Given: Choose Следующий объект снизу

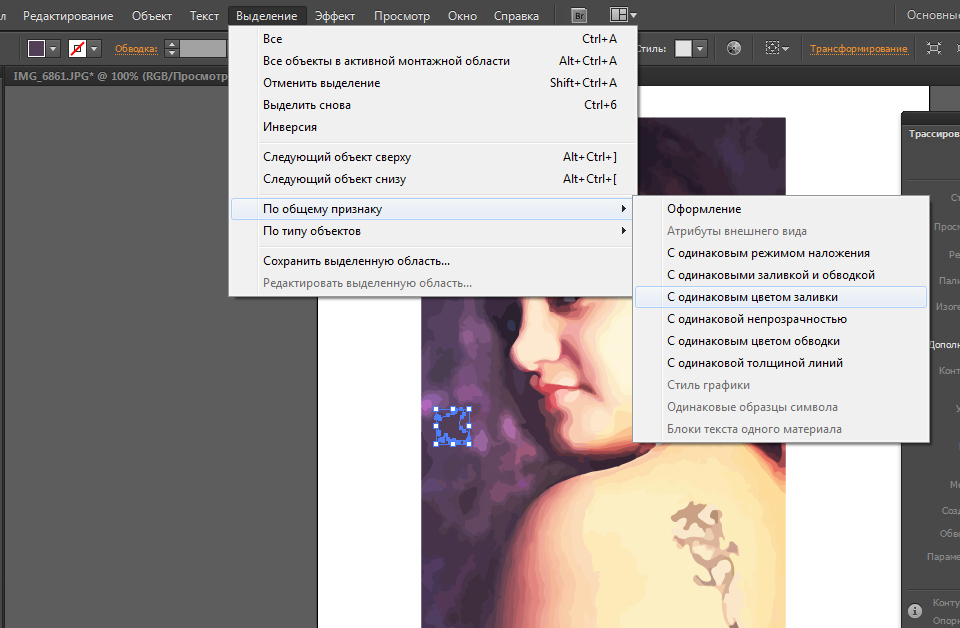Looking at the screenshot, I should point(432,179).
